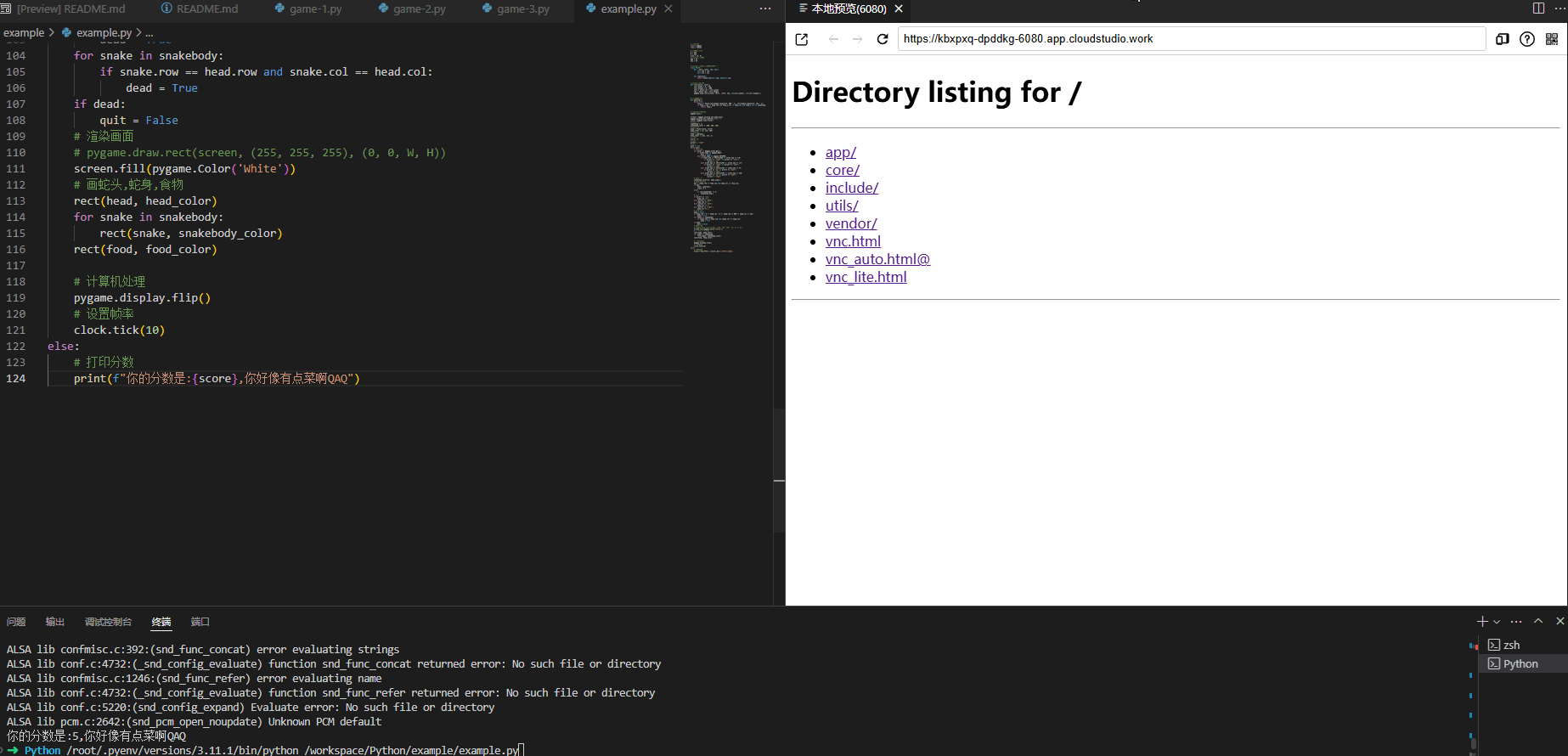Go back in the preview browser
The image size is (1568, 756).
[x=833, y=39]
